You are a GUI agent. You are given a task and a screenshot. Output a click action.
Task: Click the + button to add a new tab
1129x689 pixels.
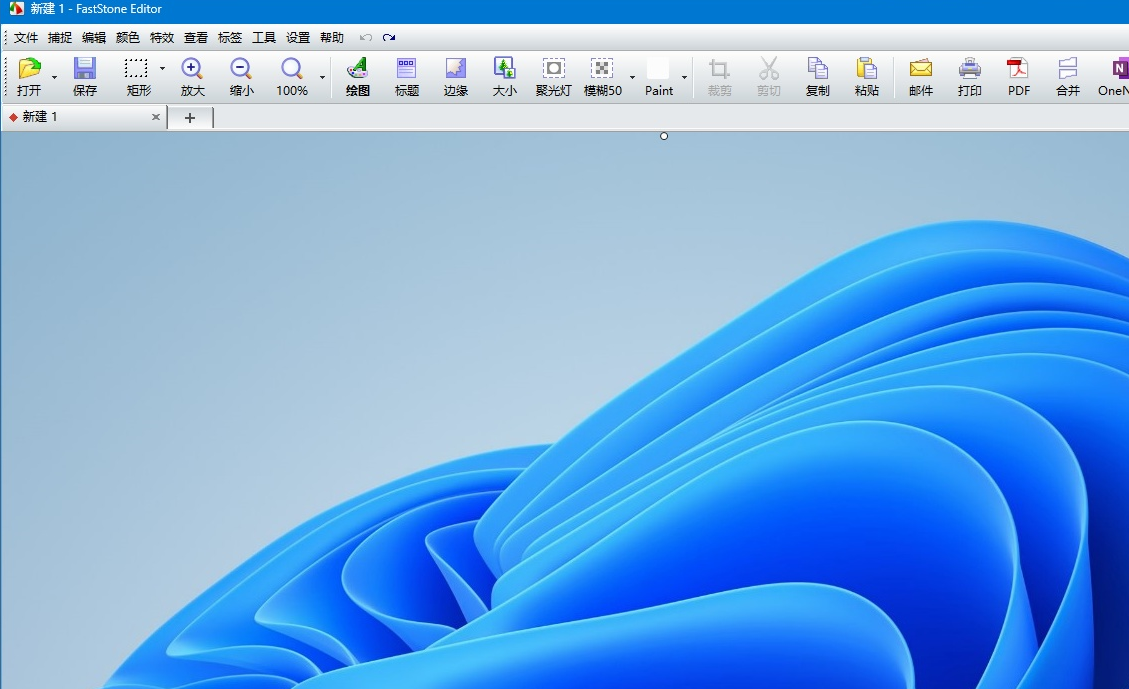190,118
